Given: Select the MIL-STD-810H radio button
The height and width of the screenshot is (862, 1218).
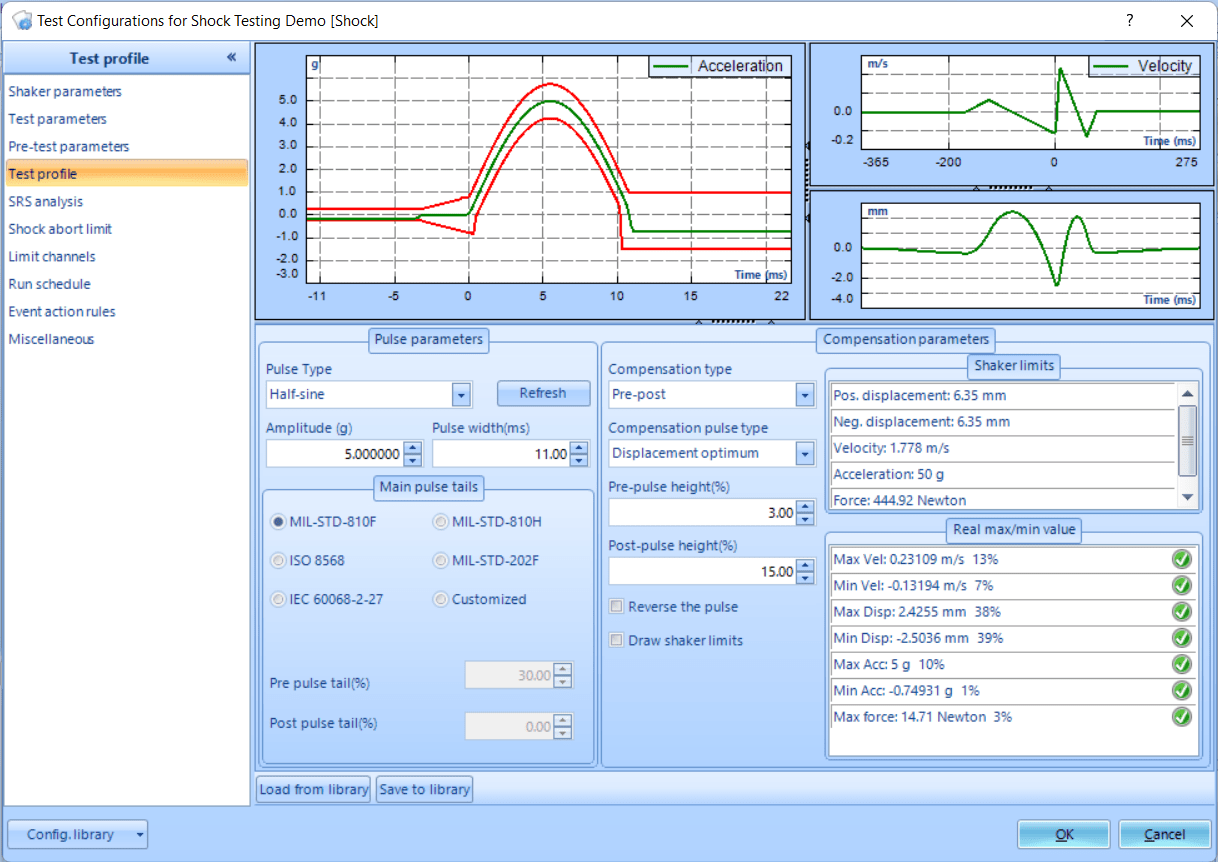Looking at the screenshot, I should tap(441, 521).
